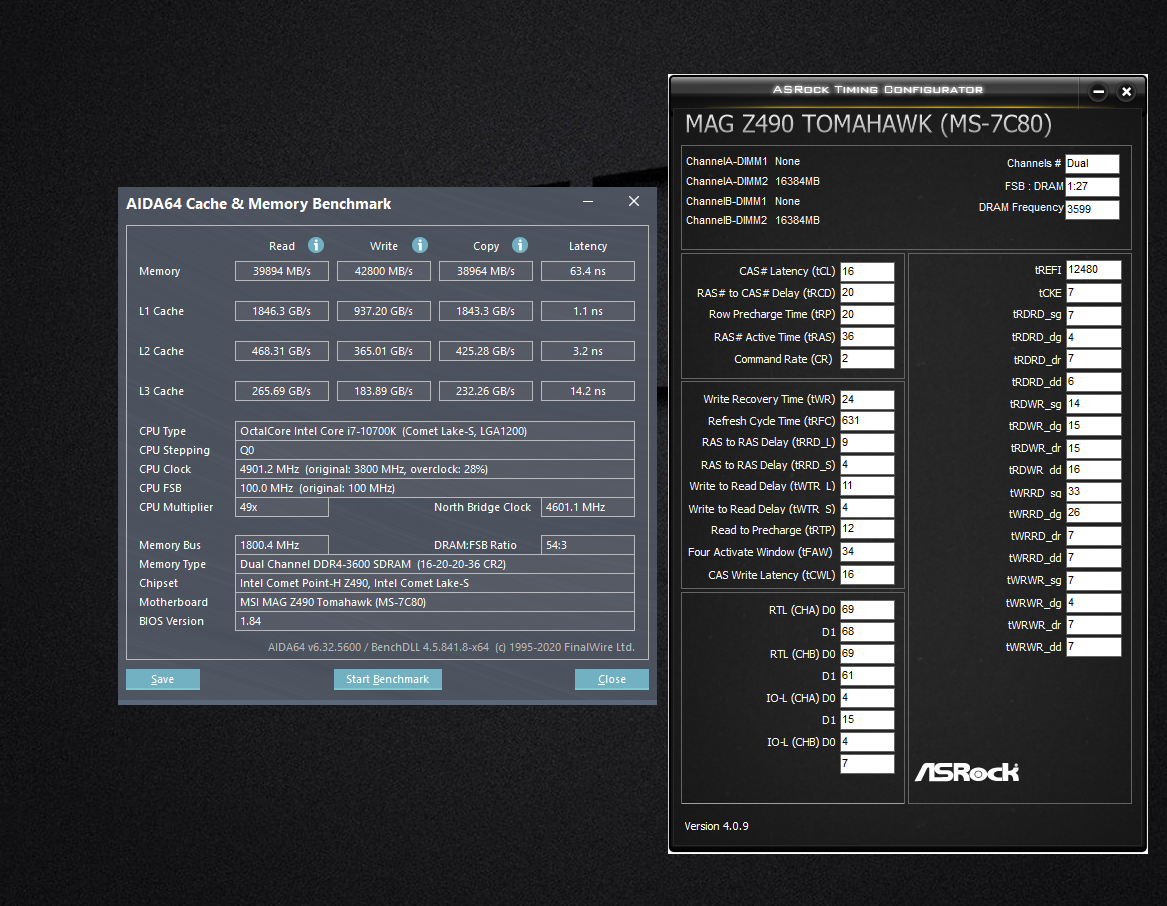The height and width of the screenshot is (906, 1167).
Task: Minimize the ASRock Timing Configurator window
Action: [1099, 92]
